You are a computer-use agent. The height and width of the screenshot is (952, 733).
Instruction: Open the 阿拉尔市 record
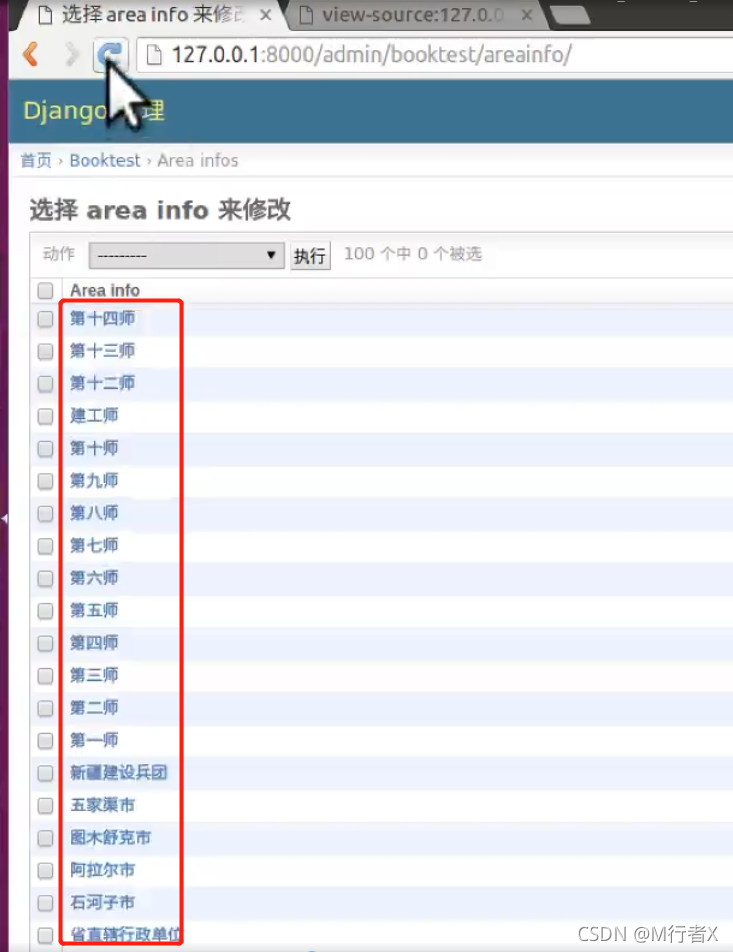click(x=102, y=870)
